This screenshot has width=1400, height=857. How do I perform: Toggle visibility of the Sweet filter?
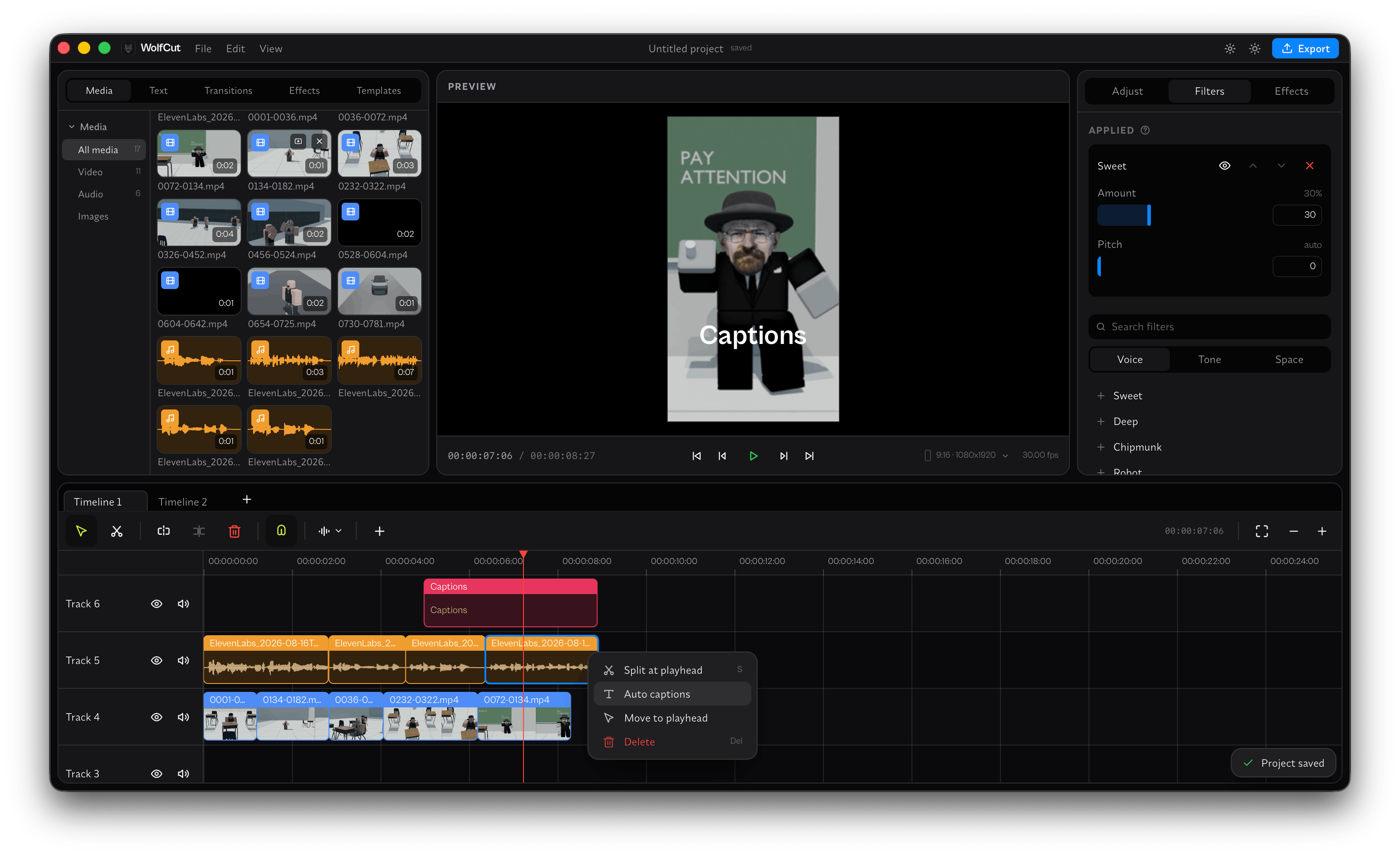(x=1224, y=166)
